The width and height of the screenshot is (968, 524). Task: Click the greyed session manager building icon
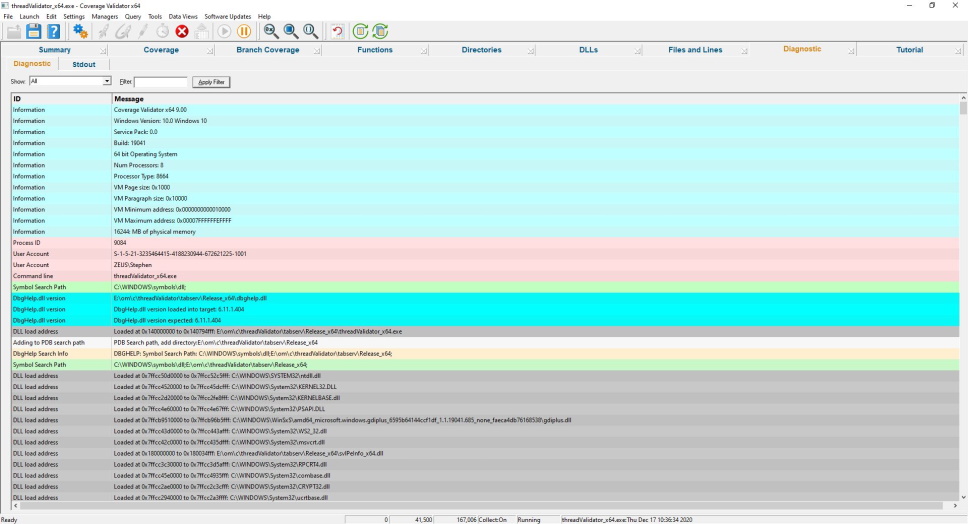pyautogui.click(x=202, y=31)
